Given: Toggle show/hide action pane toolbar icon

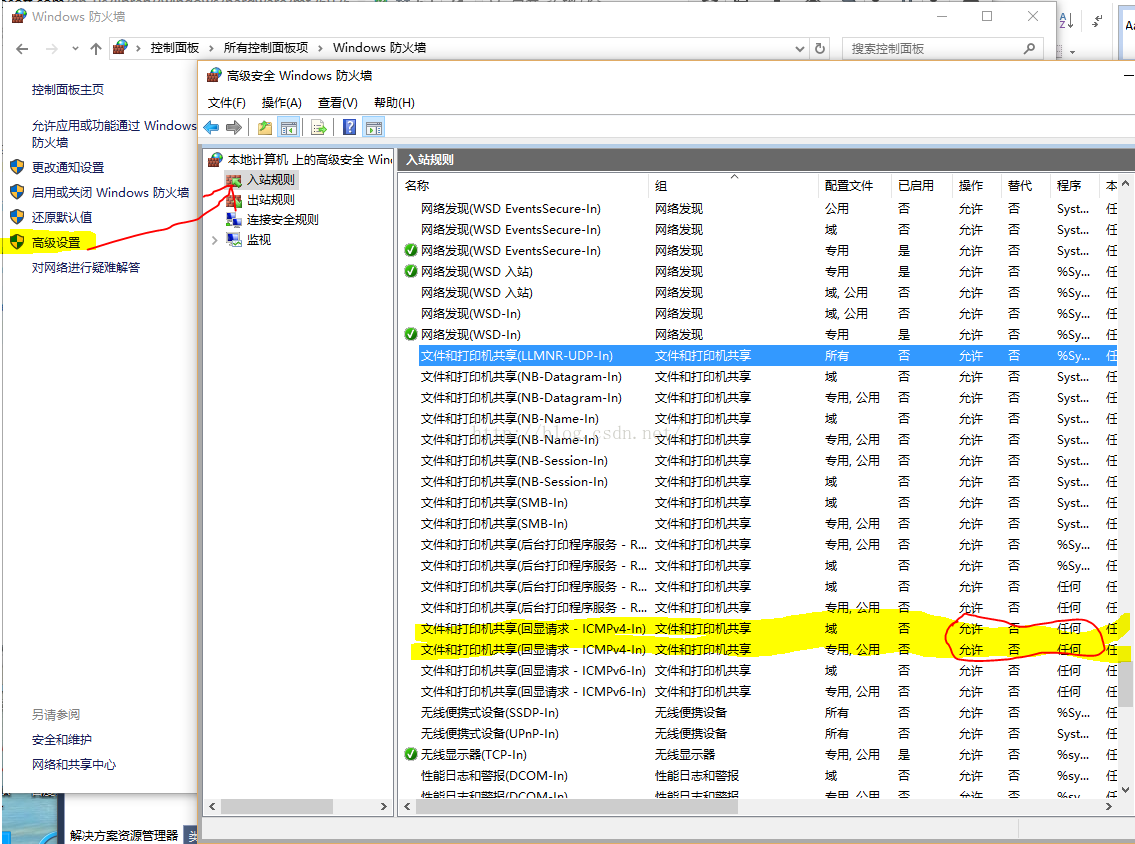Looking at the screenshot, I should point(374,128).
